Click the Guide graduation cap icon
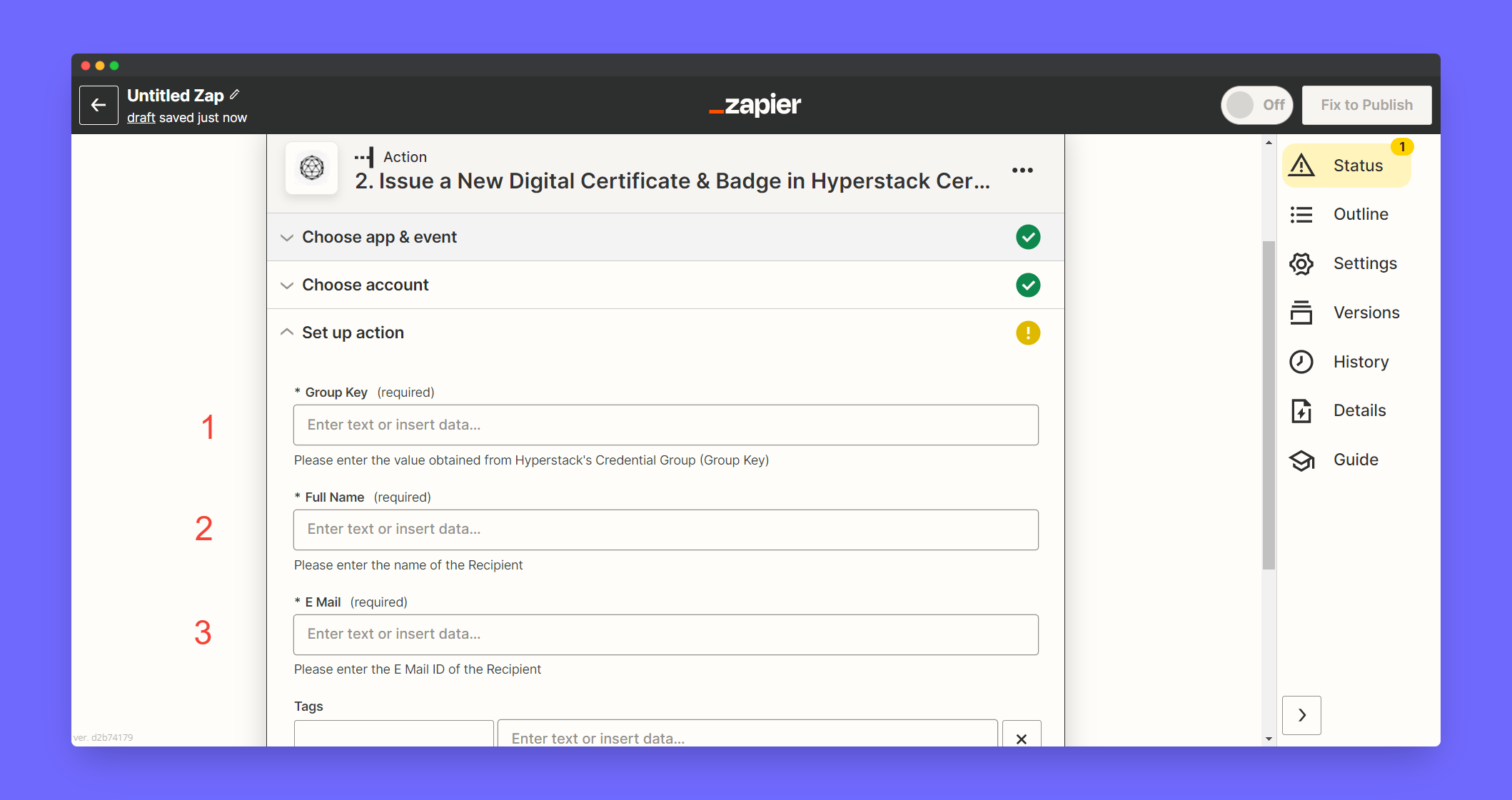This screenshot has width=1512, height=800. [1301, 460]
